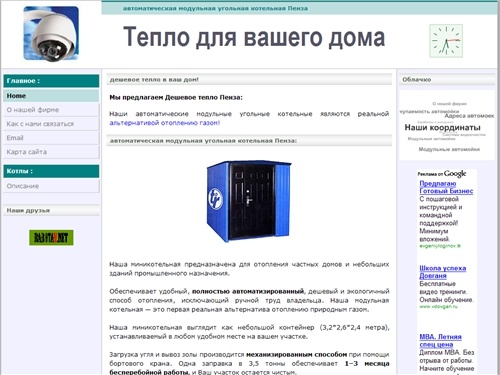Viewport: 500px width, 375px height.
Task: Click 'Мы предлагаем Дешевое тепло Пенза:' text
Action: [x=176, y=97]
